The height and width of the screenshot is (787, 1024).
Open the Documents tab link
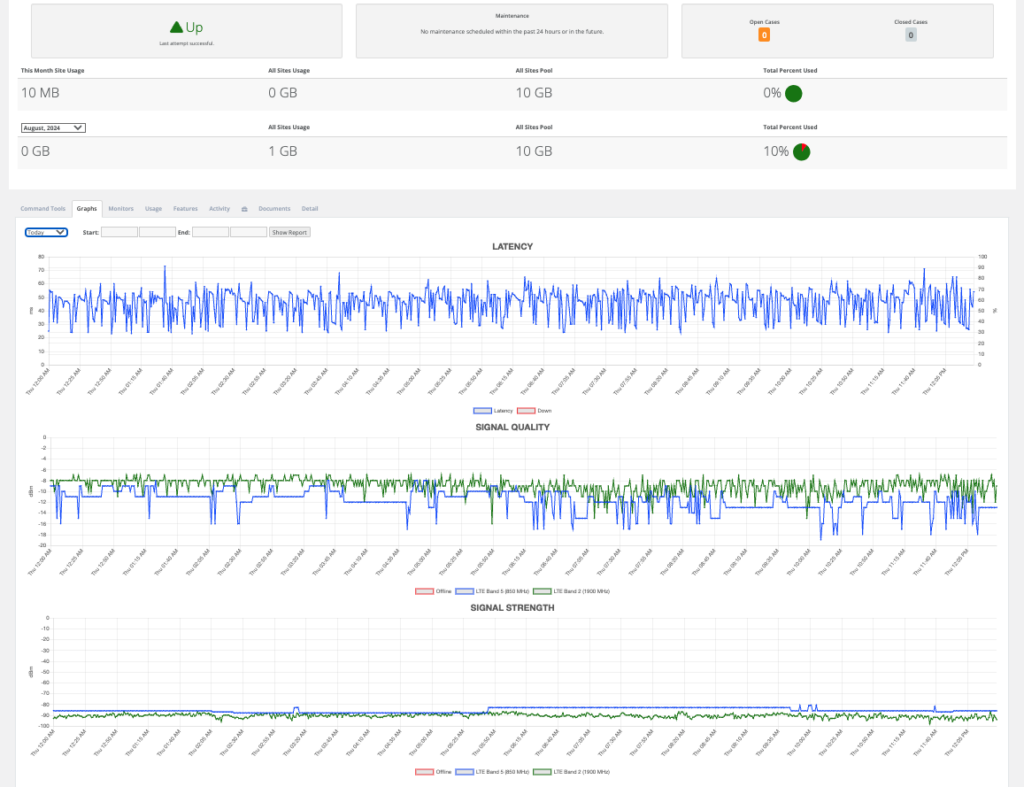277,208
